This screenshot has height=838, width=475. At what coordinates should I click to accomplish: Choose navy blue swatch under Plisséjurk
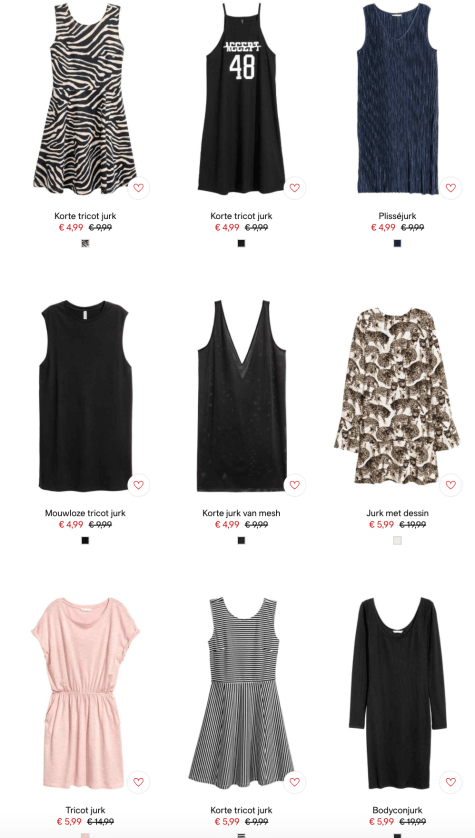tap(397, 244)
